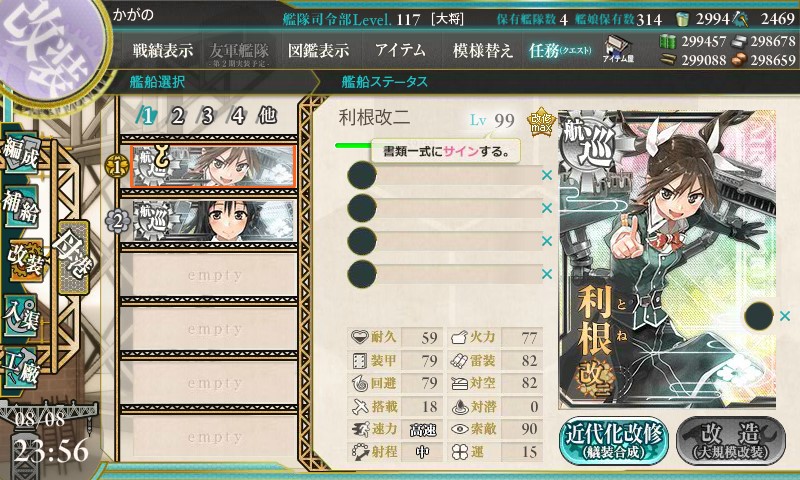
Task: Switch to fleet 2 tab
Action: coord(178,116)
